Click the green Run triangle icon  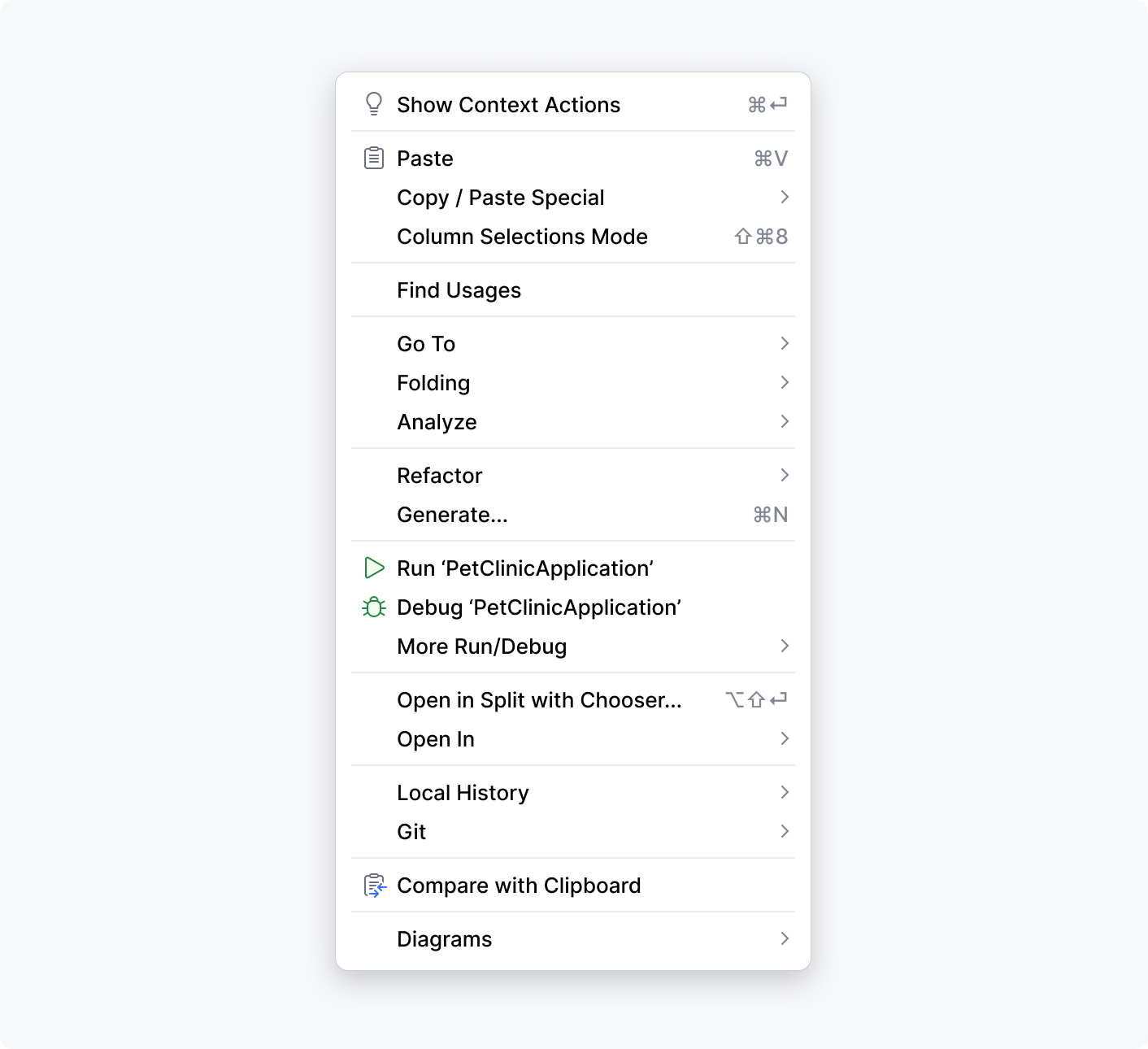[374, 568]
